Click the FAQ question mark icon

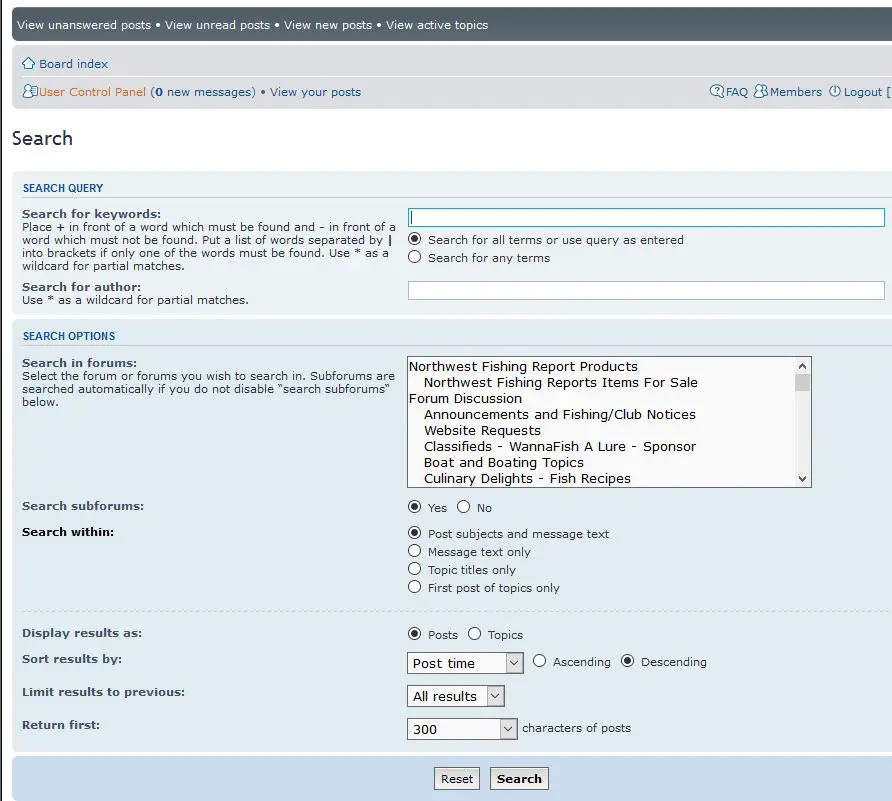click(717, 92)
